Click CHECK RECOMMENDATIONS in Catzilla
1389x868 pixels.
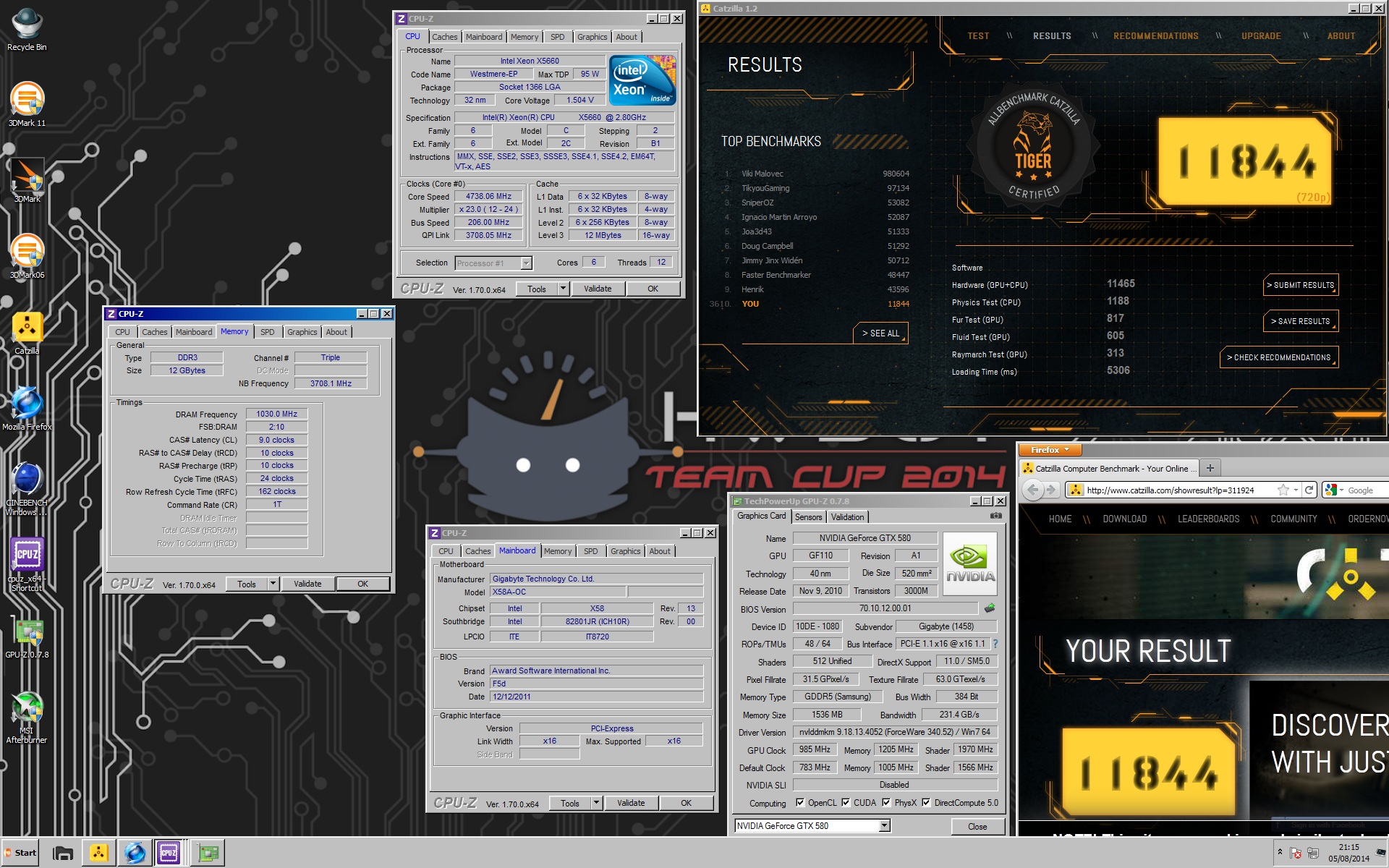pos(1279,357)
